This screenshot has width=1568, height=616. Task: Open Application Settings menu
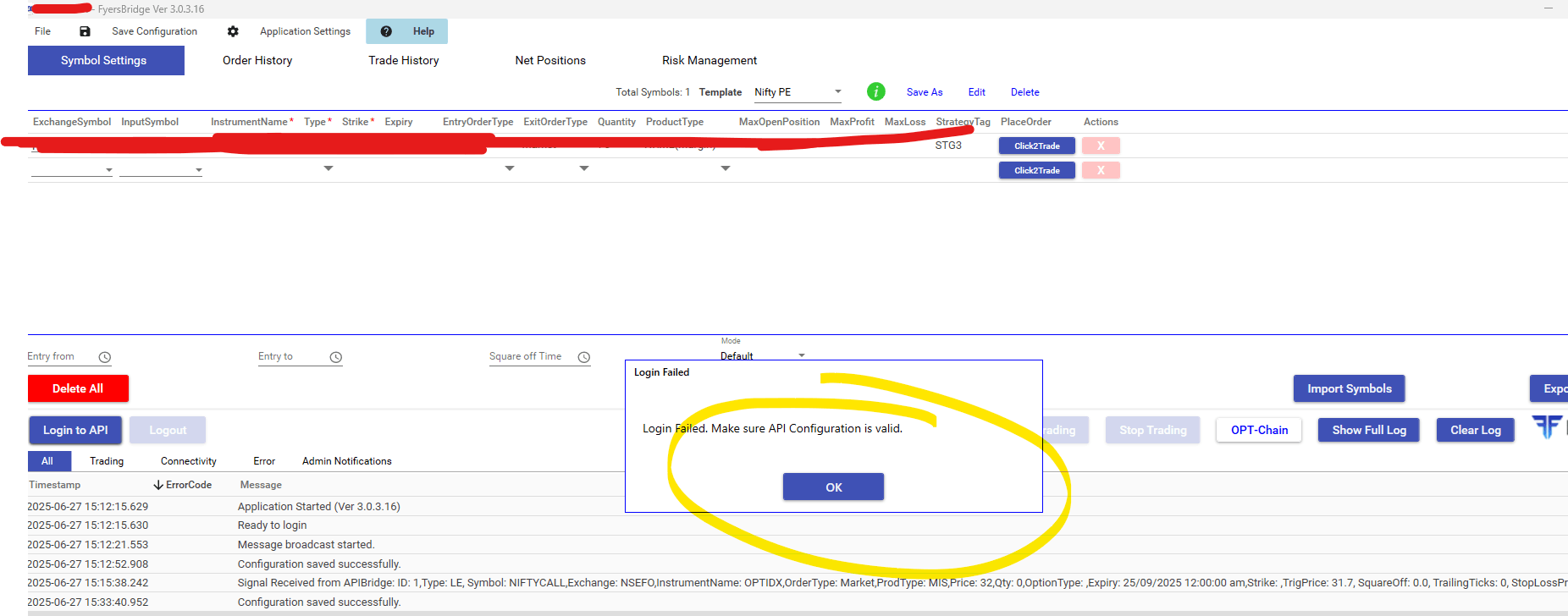pyautogui.click(x=305, y=31)
